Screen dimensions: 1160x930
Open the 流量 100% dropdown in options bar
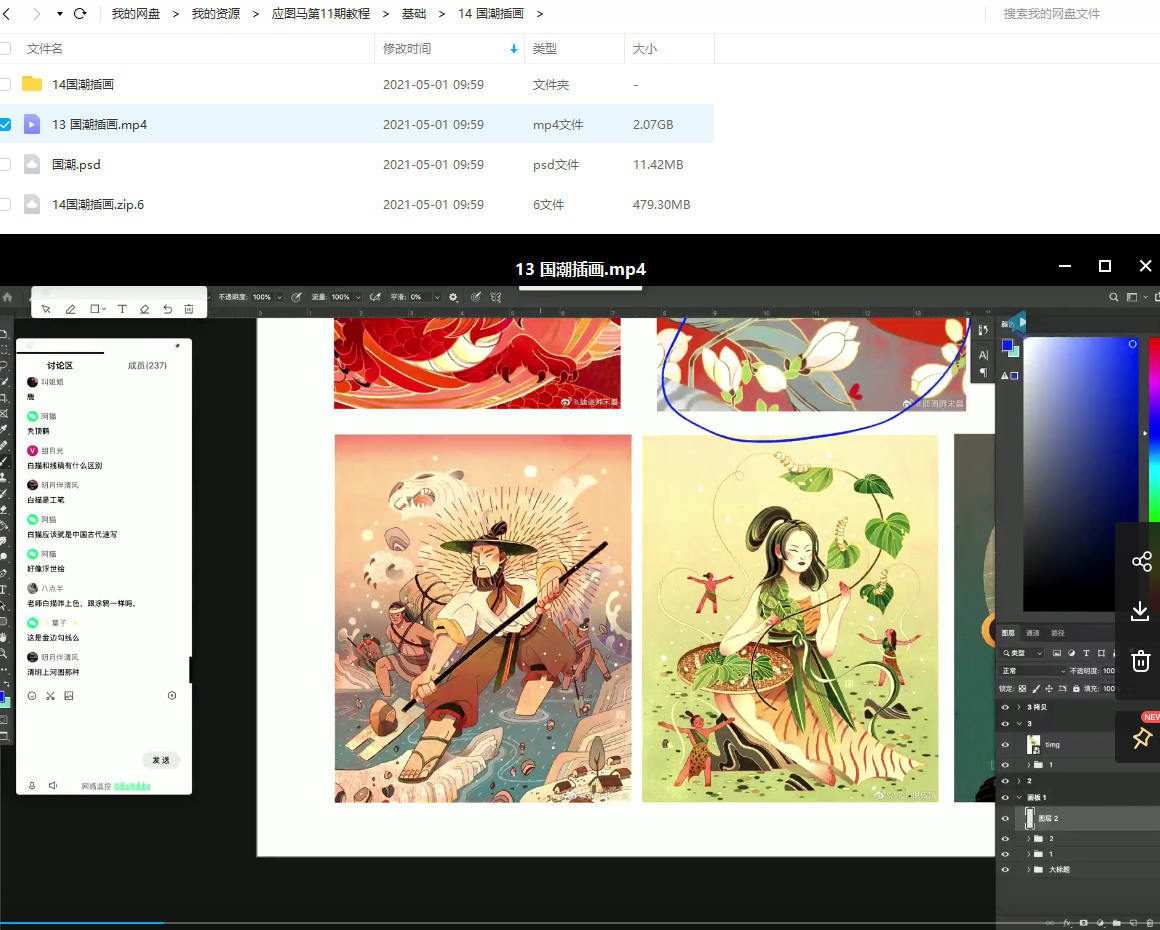pos(358,297)
